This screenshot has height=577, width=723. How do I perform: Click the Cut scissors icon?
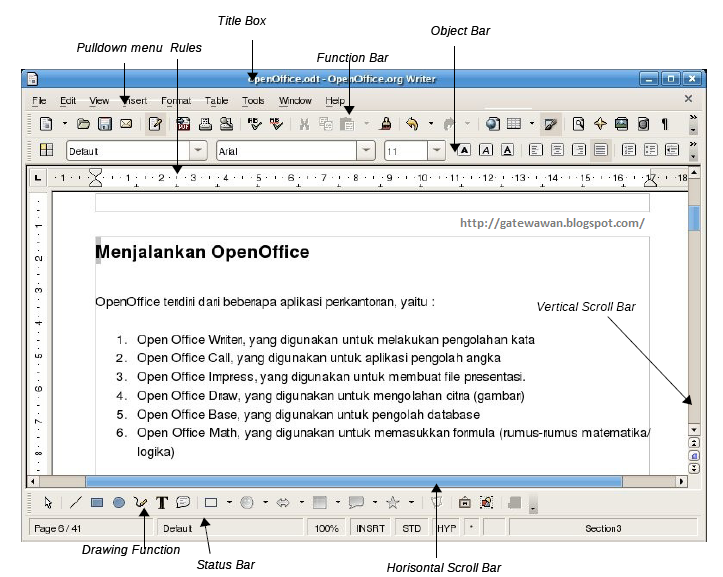point(304,124)
